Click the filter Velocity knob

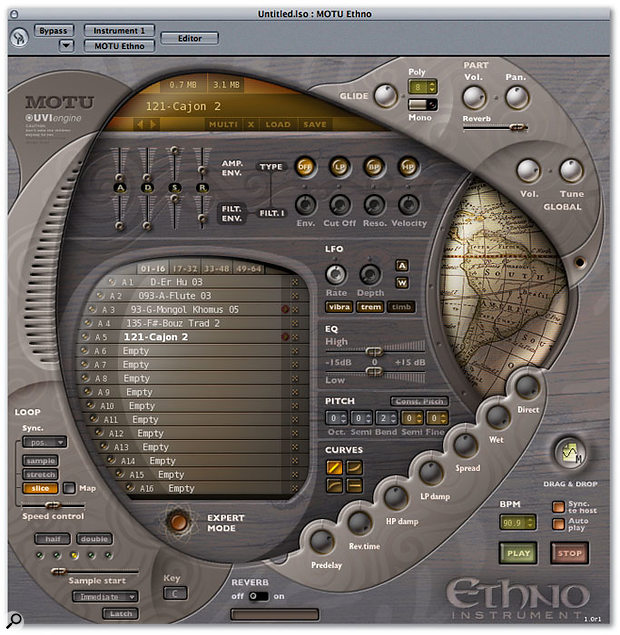click(x=408, y=205)
